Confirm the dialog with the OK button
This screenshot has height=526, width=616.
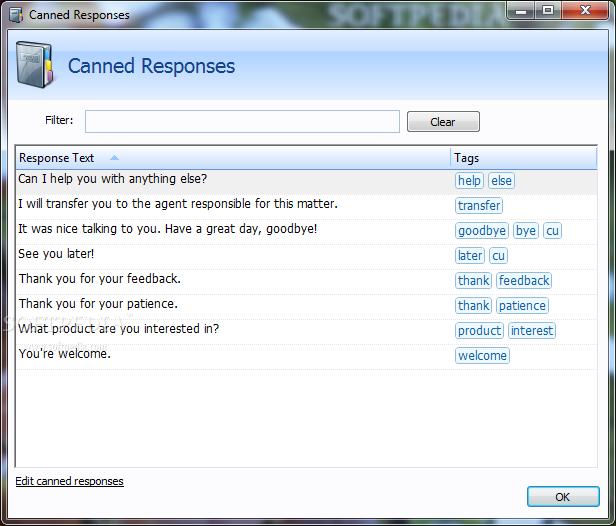pos(563,497)
